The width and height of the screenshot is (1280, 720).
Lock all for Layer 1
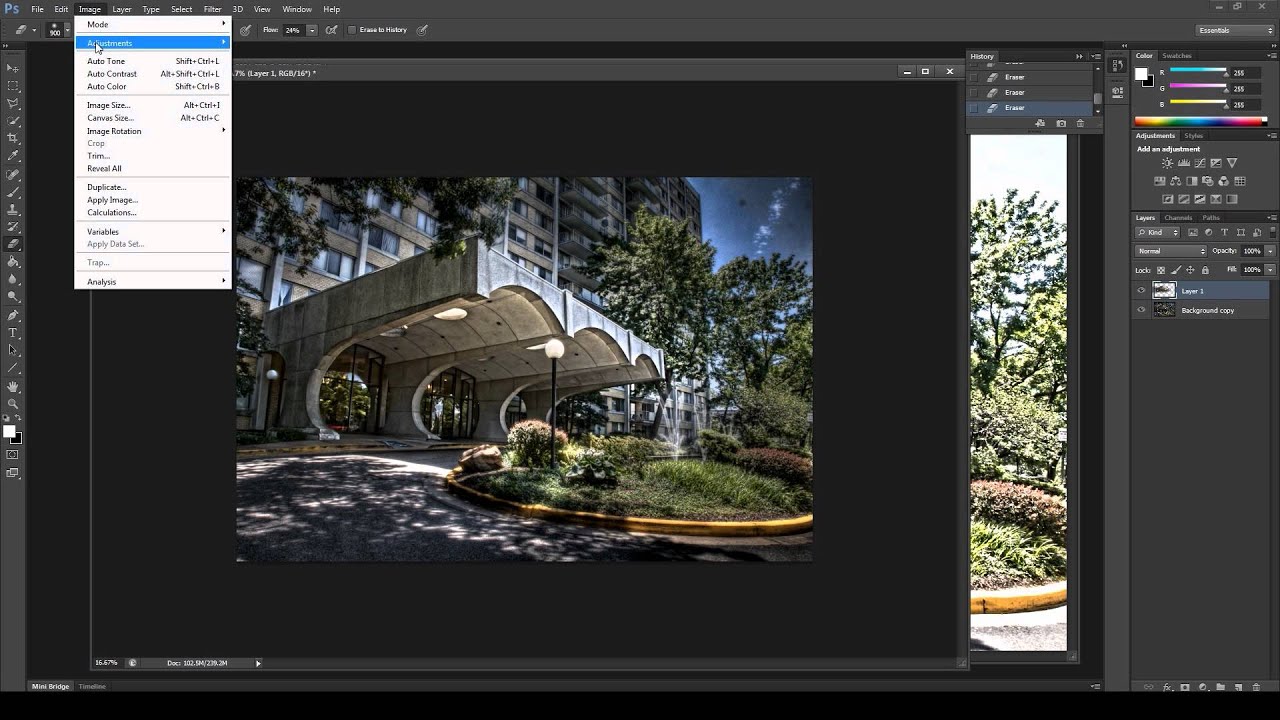point(1205,270)
